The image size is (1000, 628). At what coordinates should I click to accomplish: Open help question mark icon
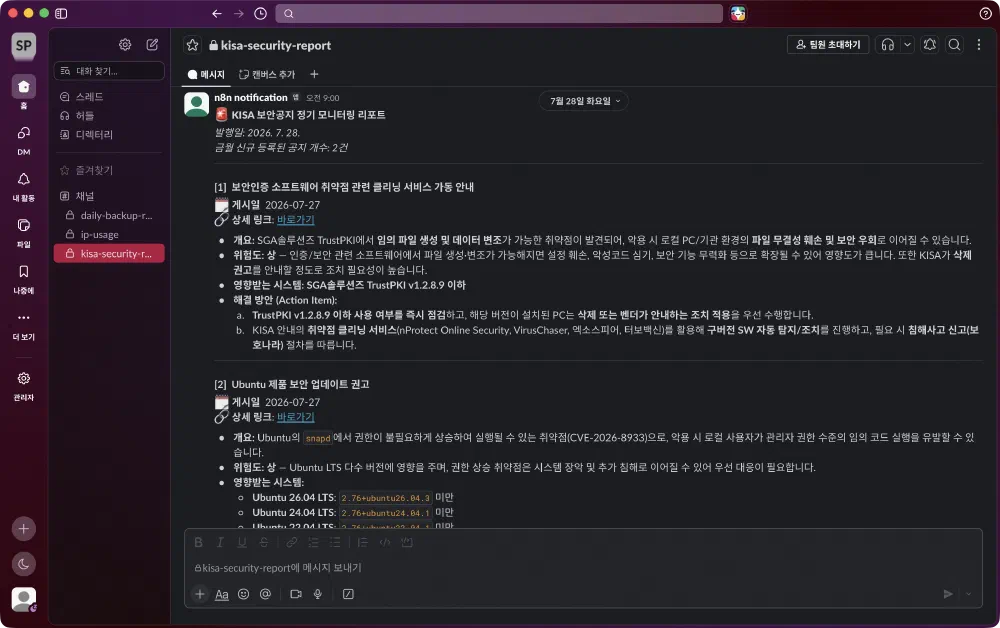pyautogui.click(x=985, y=13)
